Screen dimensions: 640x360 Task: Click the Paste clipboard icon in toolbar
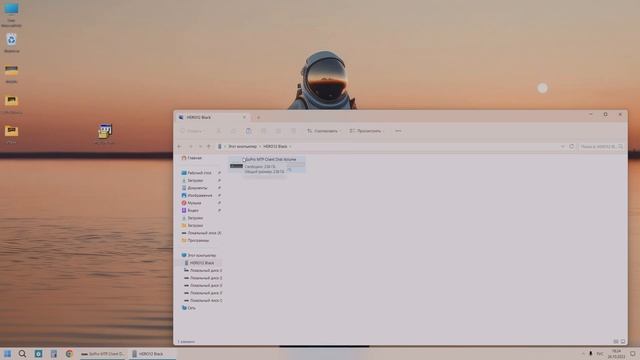tap(248, 131)
